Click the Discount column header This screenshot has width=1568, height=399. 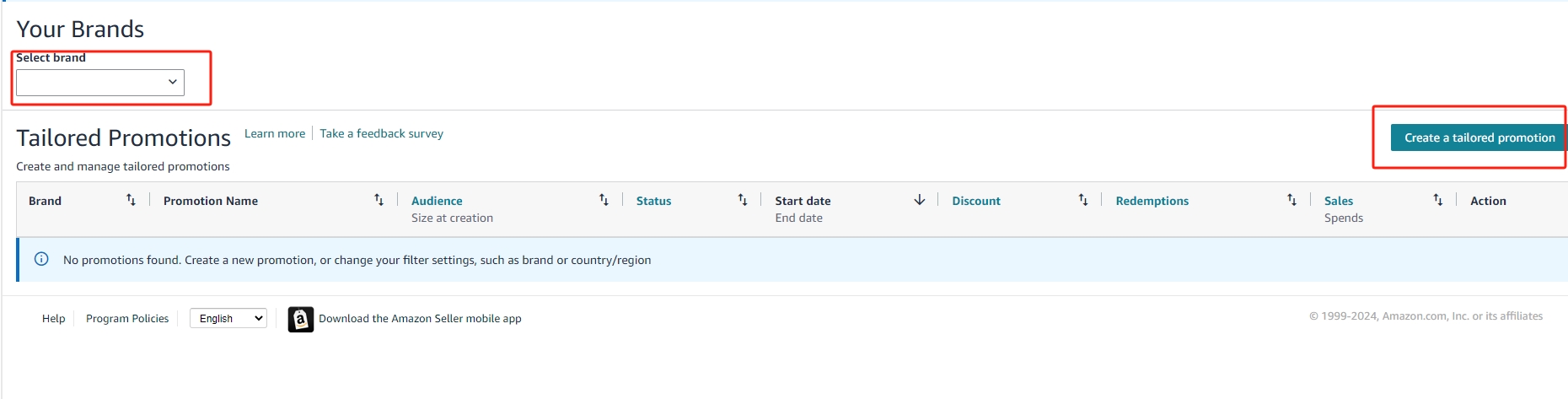pos(976,201)
